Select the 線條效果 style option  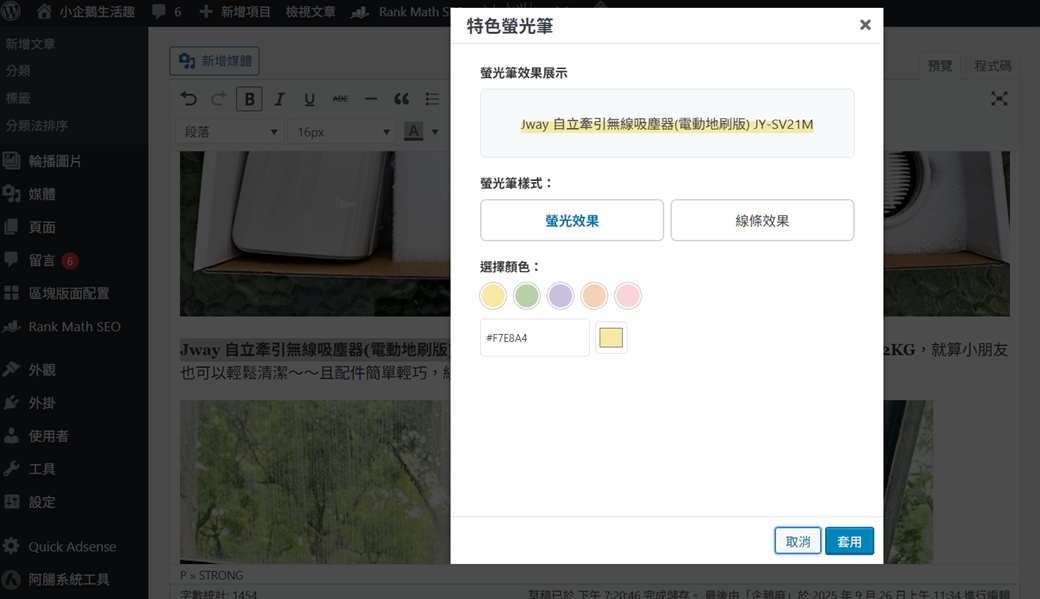(762, 220)
